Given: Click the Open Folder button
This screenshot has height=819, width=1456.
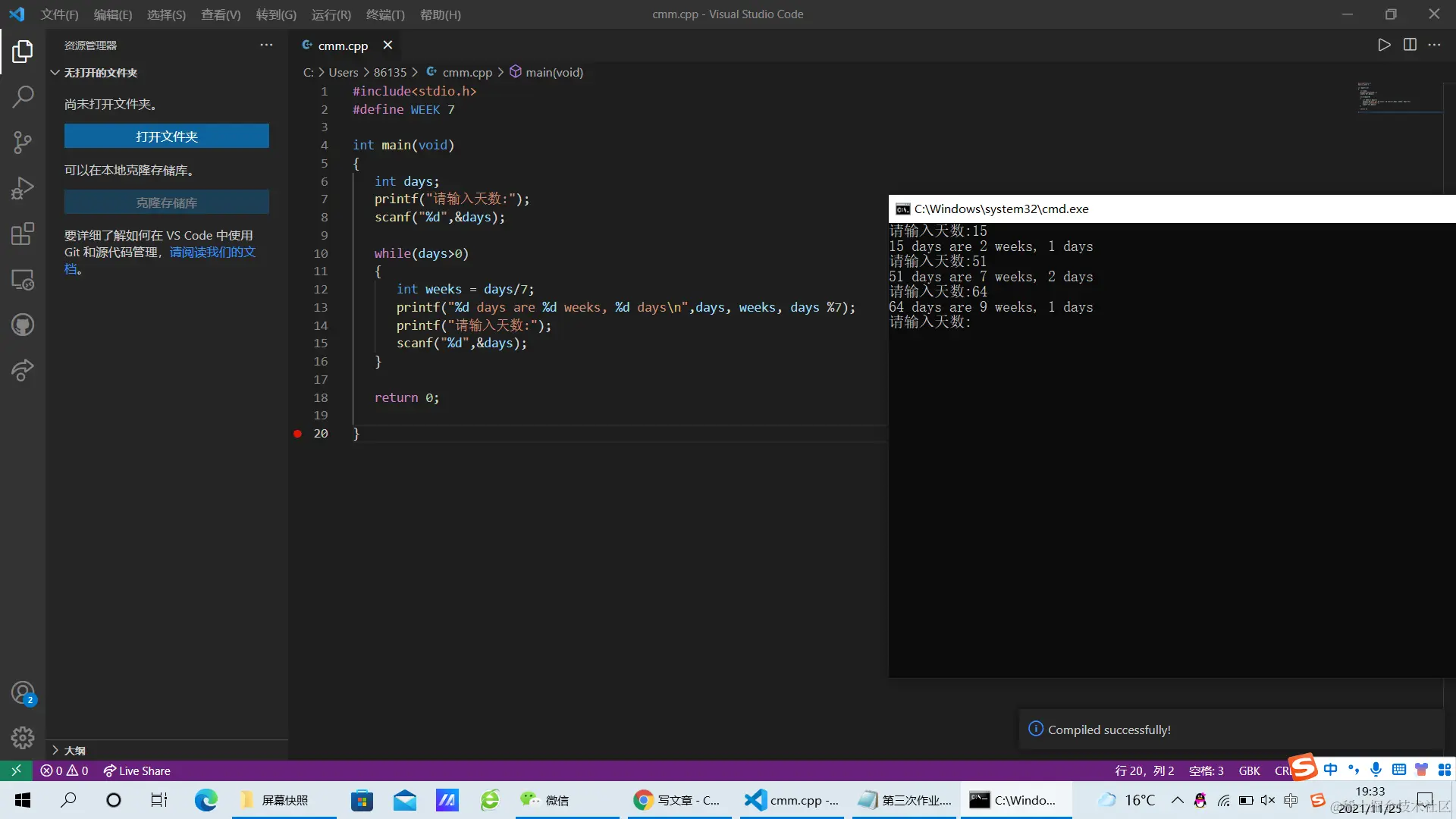Looking at the screenshot, I should (166, 136).
